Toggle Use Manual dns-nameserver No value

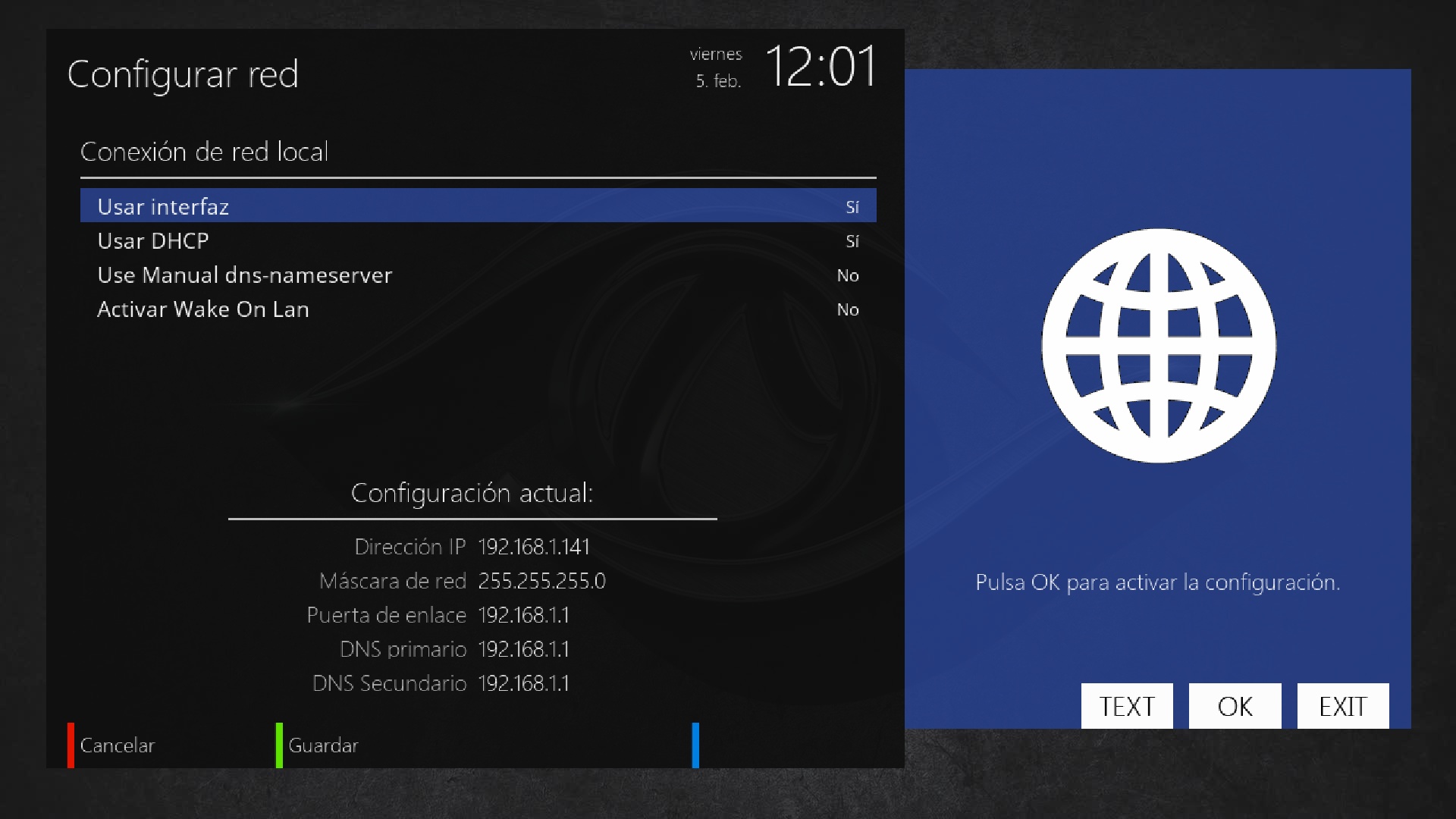(847, 275)
